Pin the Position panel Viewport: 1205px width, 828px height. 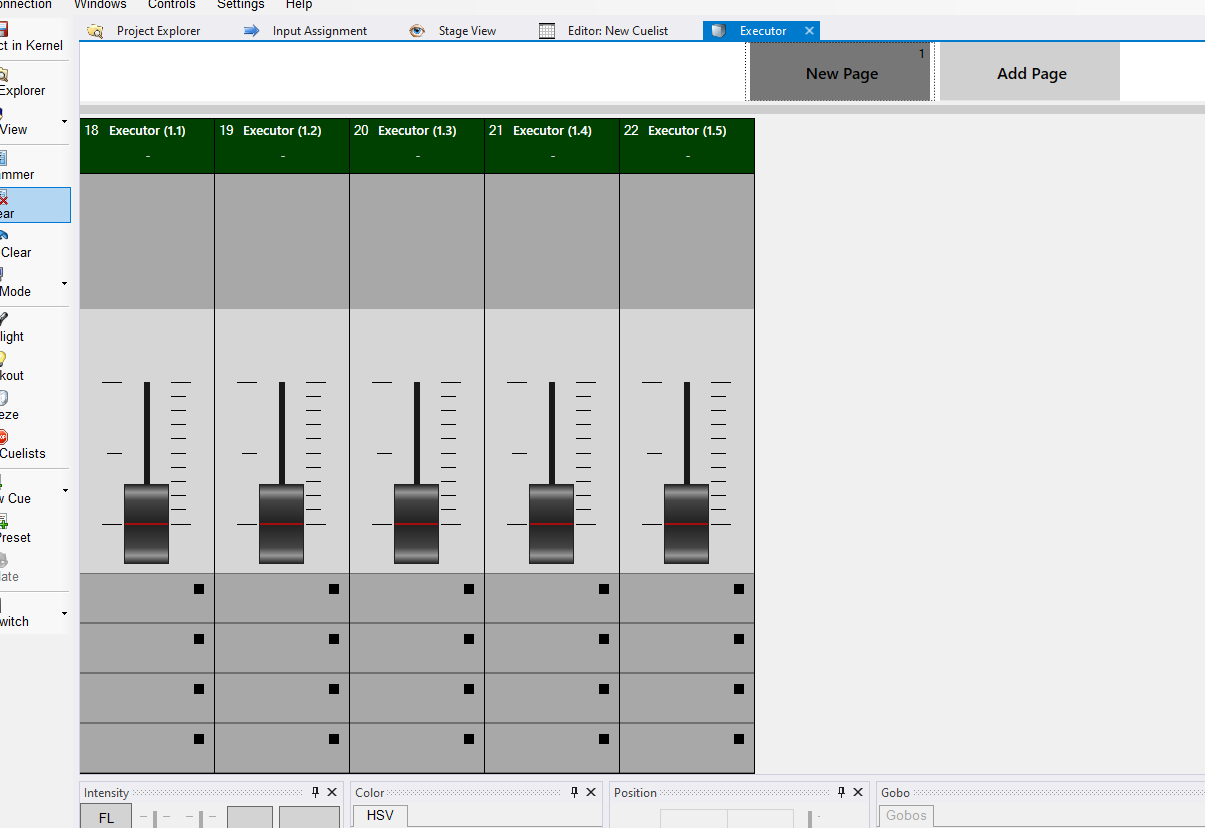point(841,792)
